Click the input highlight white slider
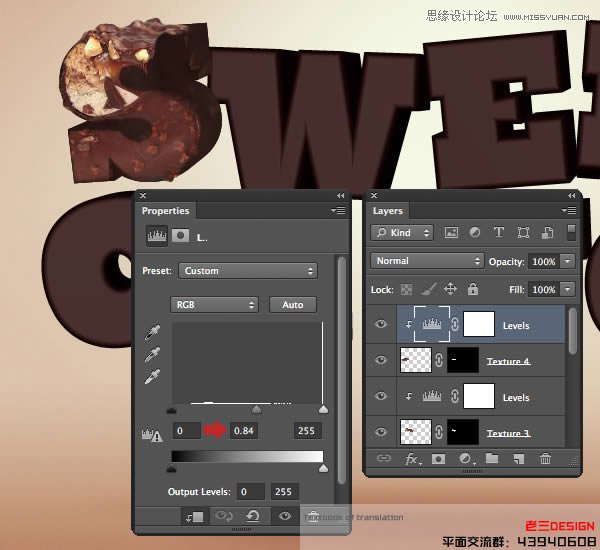The image size is (600, 550). coord(323,410)
